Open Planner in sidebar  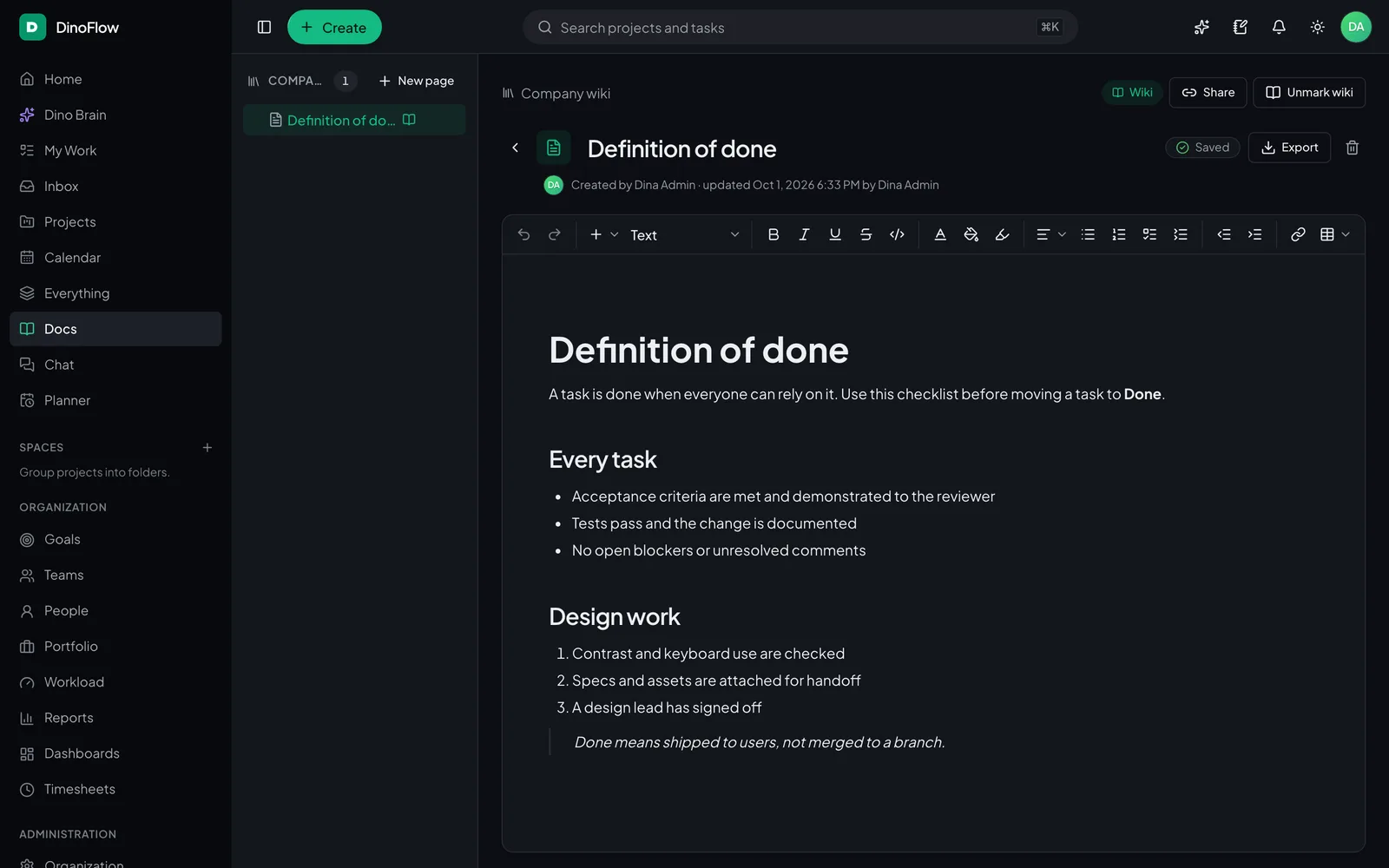(115, 400)
